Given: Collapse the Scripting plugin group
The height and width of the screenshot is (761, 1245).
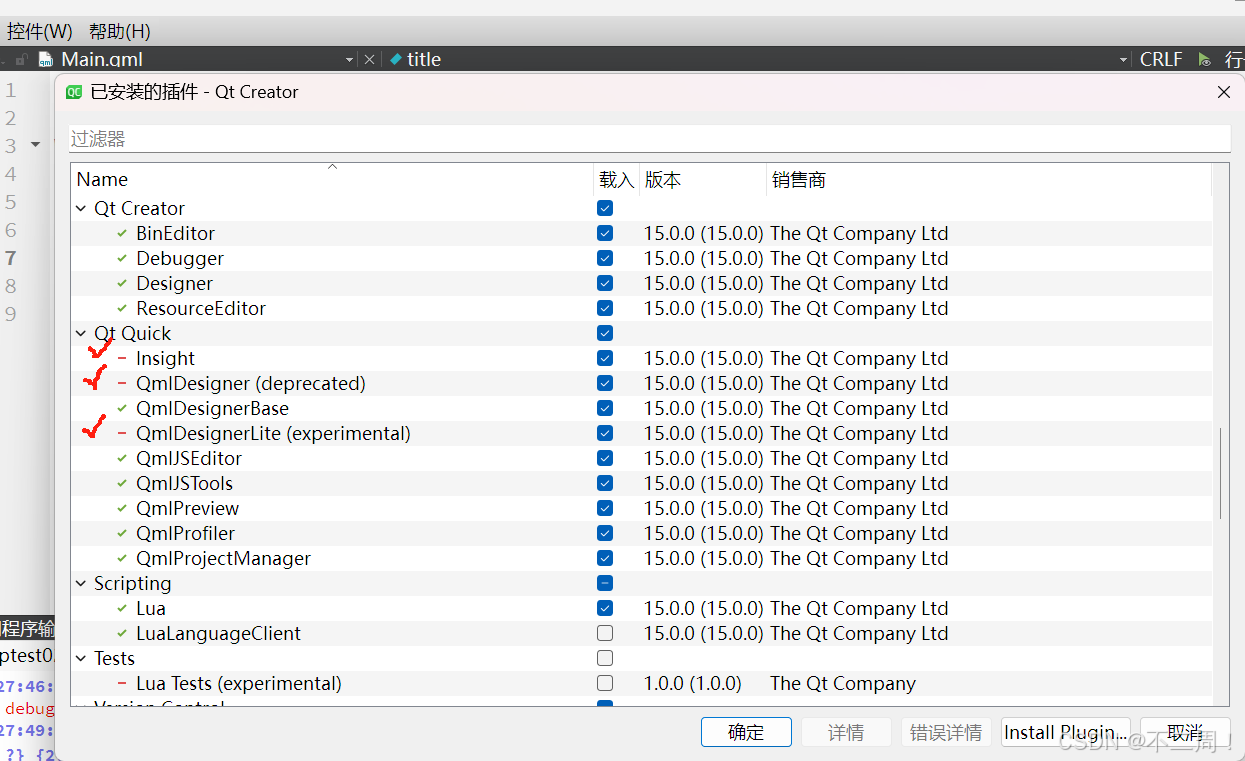Looking at the screenshot, I should (x=81, y=584).
